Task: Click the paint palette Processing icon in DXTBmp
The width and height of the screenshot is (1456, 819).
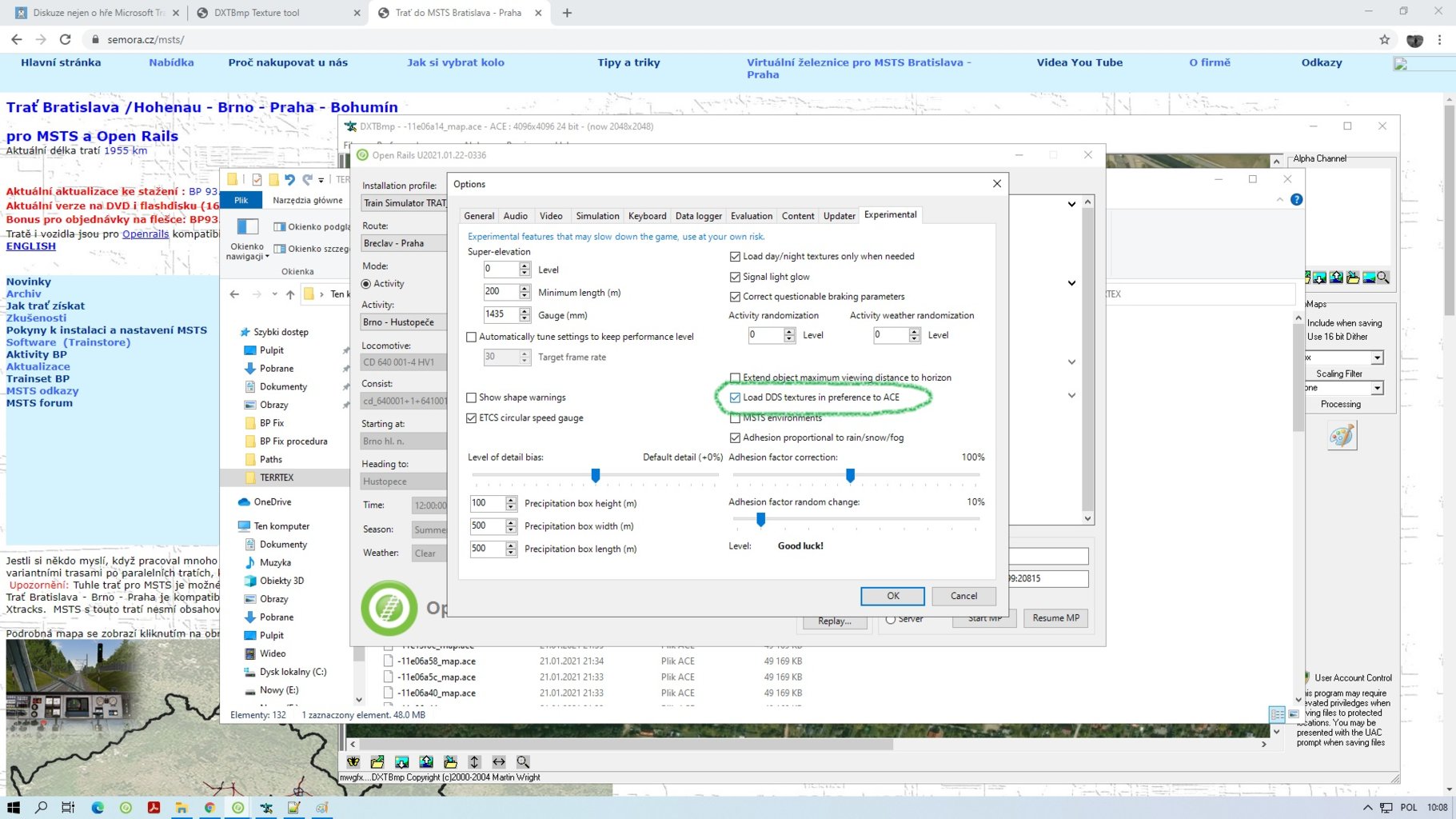Action: tap(1342, 436)
